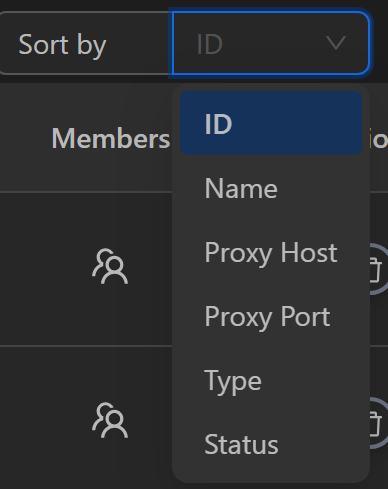Click the dropdown chevron arrow
The height and width of the screenshot is (489, 388).
pyautogui.click(x=335, y=43)
